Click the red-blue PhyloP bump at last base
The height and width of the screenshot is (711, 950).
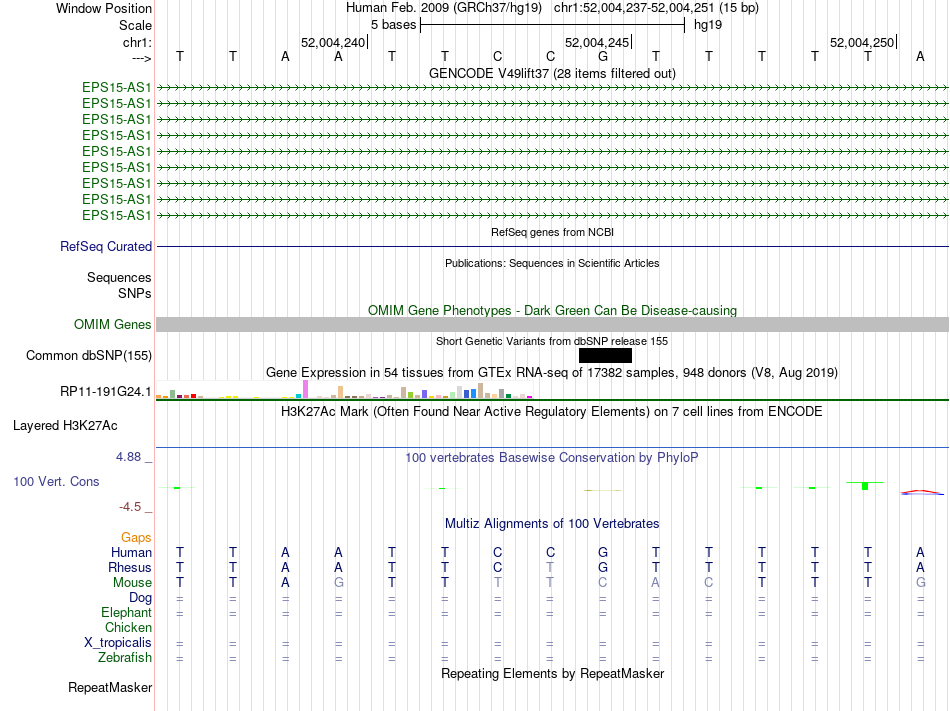coord(921,492)
